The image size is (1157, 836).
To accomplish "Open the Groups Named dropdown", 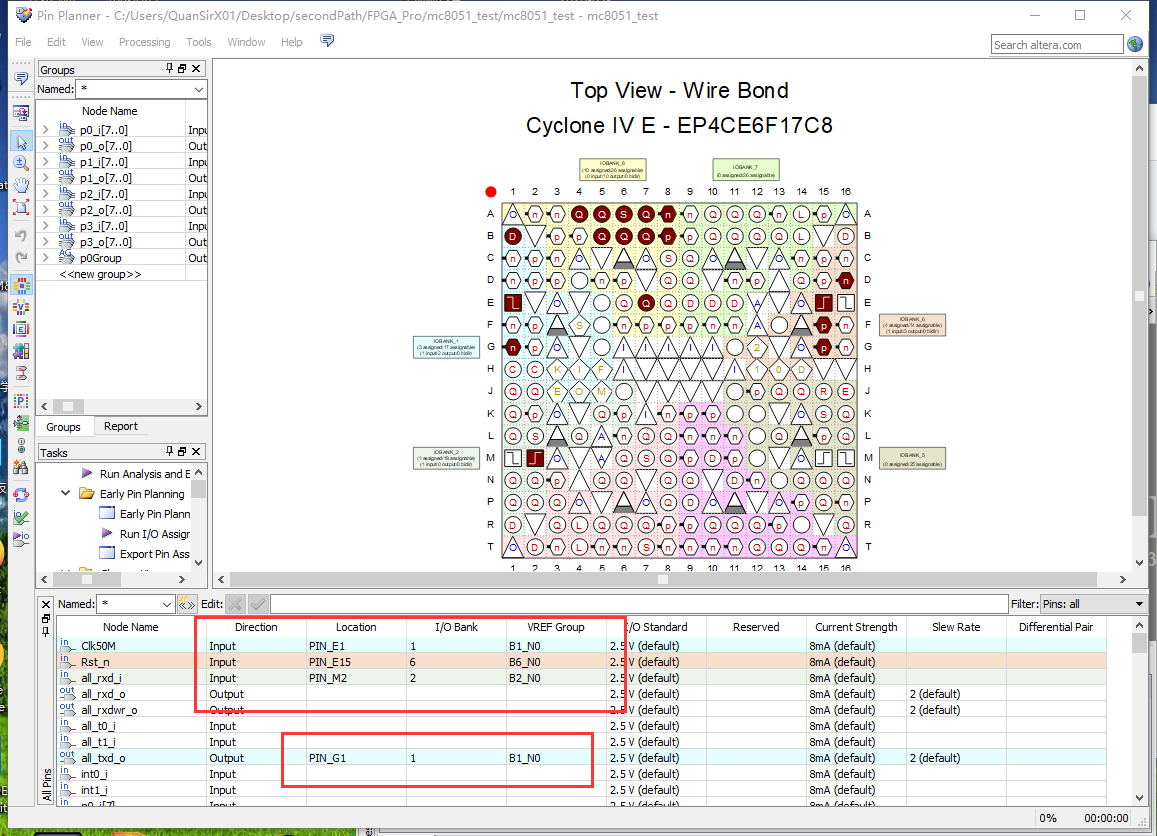I will [198, 89].
